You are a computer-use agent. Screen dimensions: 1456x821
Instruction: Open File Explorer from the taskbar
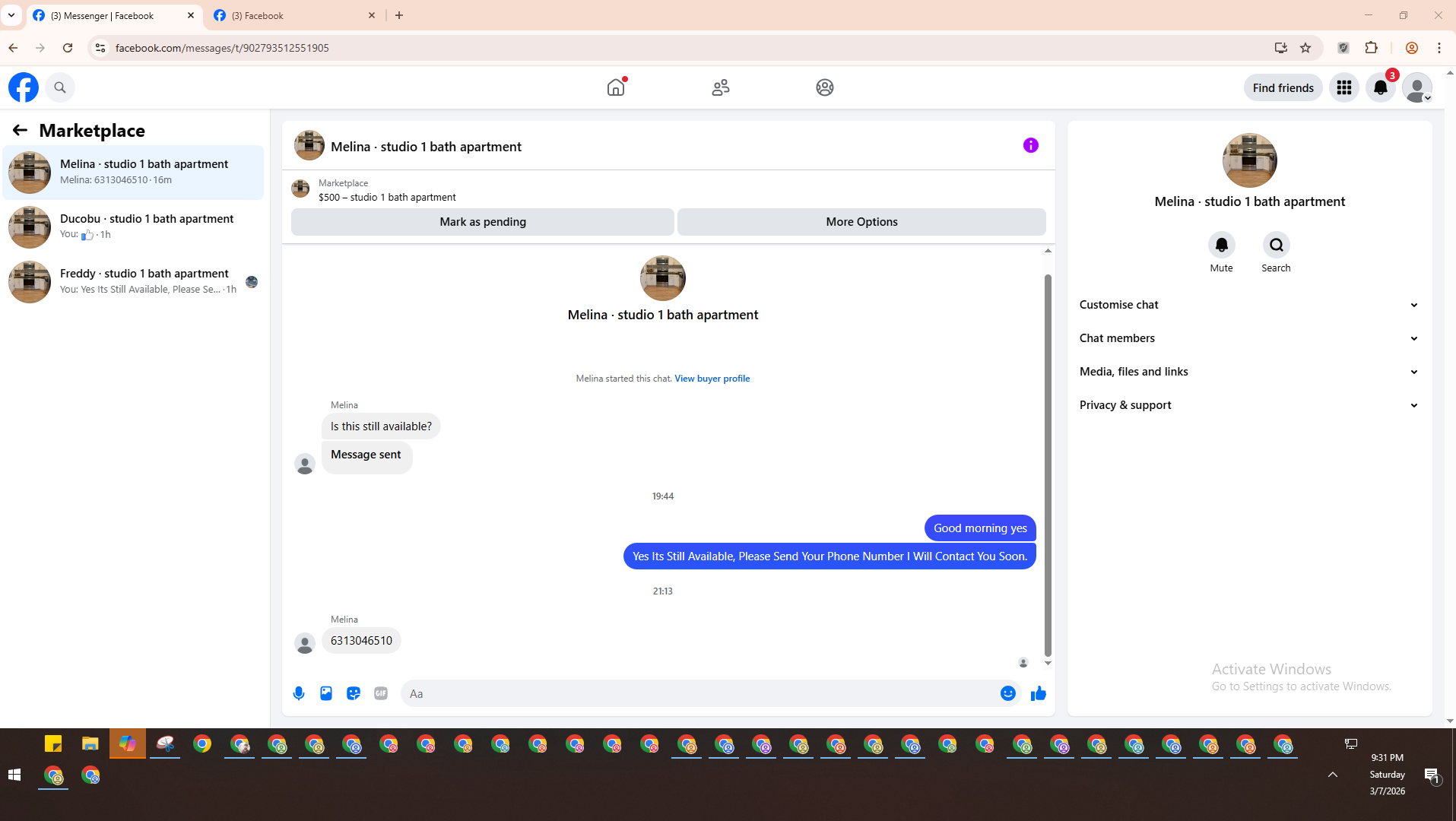(90, 743)
